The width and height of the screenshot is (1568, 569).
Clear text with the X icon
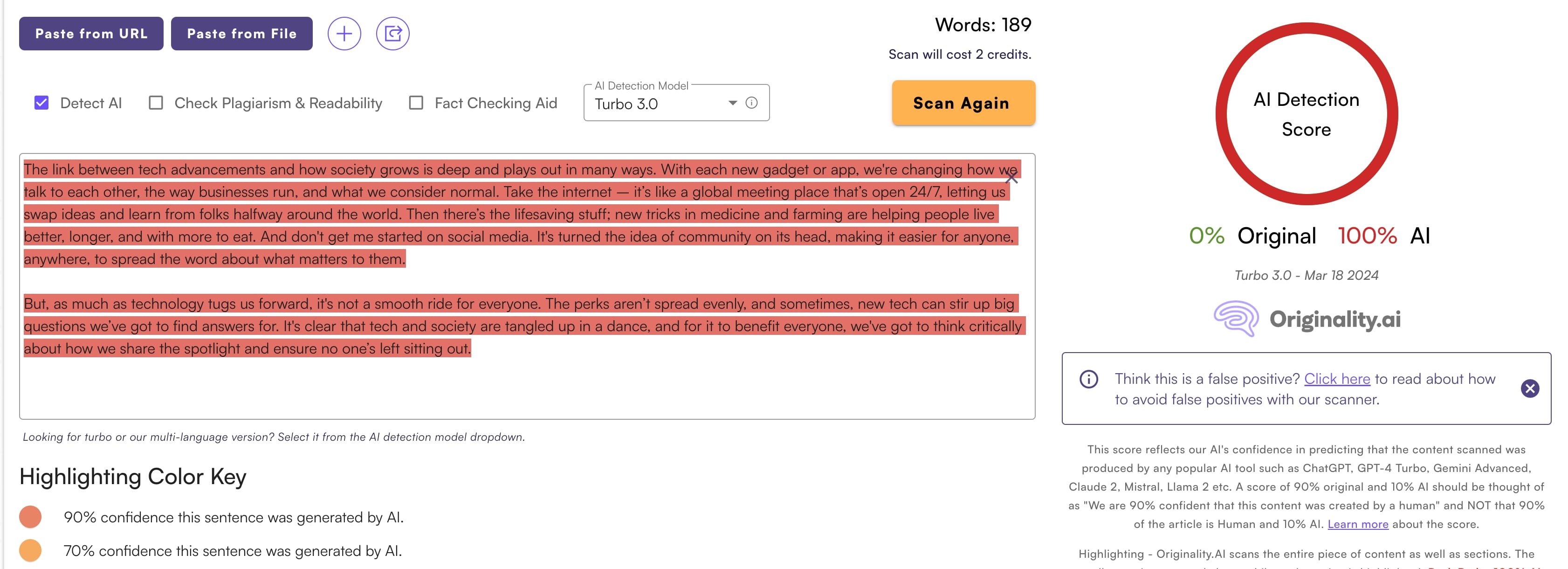point(1011,177)
